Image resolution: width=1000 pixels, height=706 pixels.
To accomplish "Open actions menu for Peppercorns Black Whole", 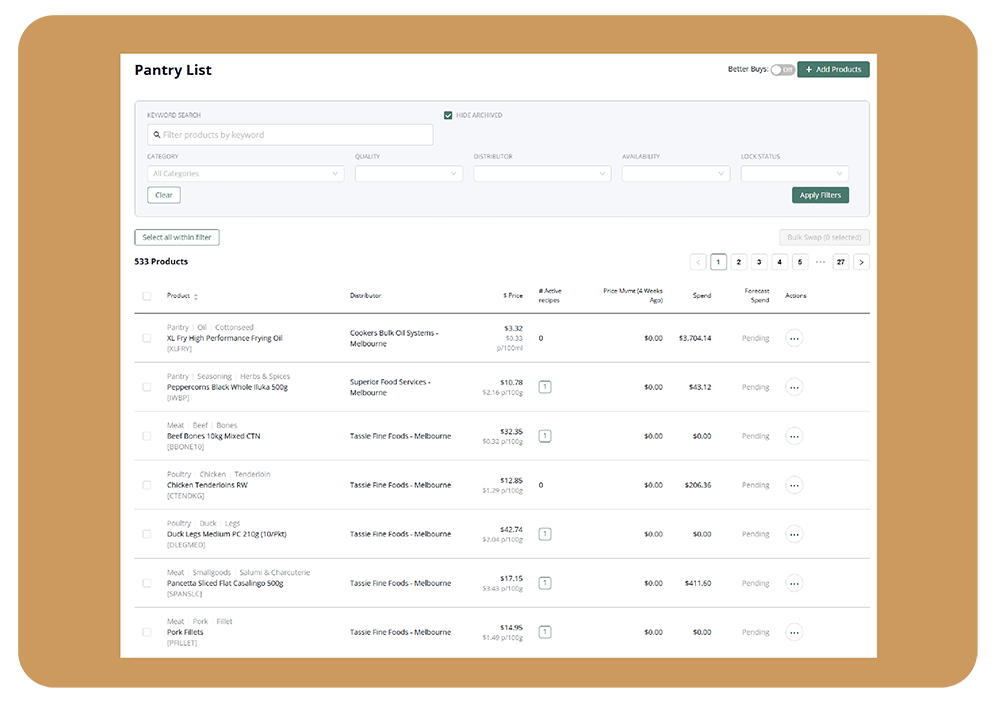I will [794, 387].
